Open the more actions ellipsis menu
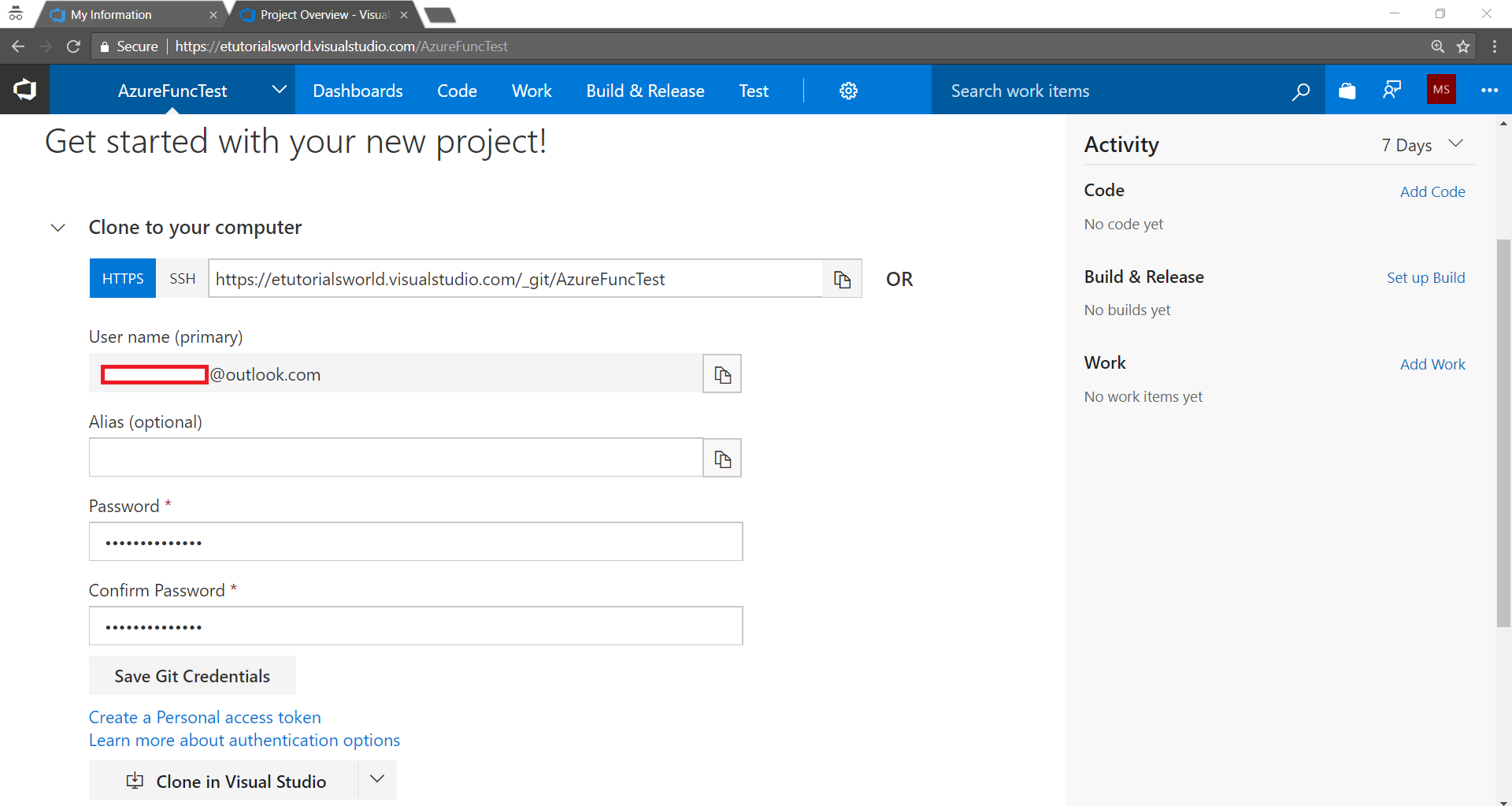Screen dimensions: 1512x806 (x=1489, y=91)
